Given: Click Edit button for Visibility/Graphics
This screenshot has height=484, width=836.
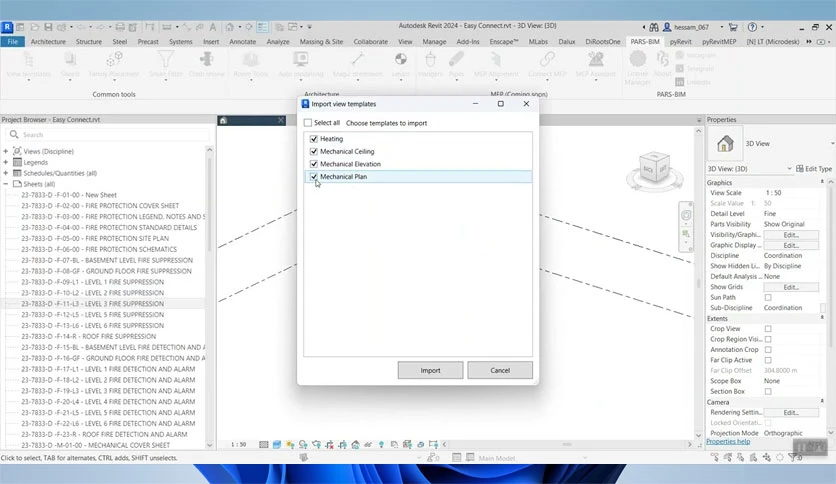Looking at the screenshot, I should (x=791, y=235).
